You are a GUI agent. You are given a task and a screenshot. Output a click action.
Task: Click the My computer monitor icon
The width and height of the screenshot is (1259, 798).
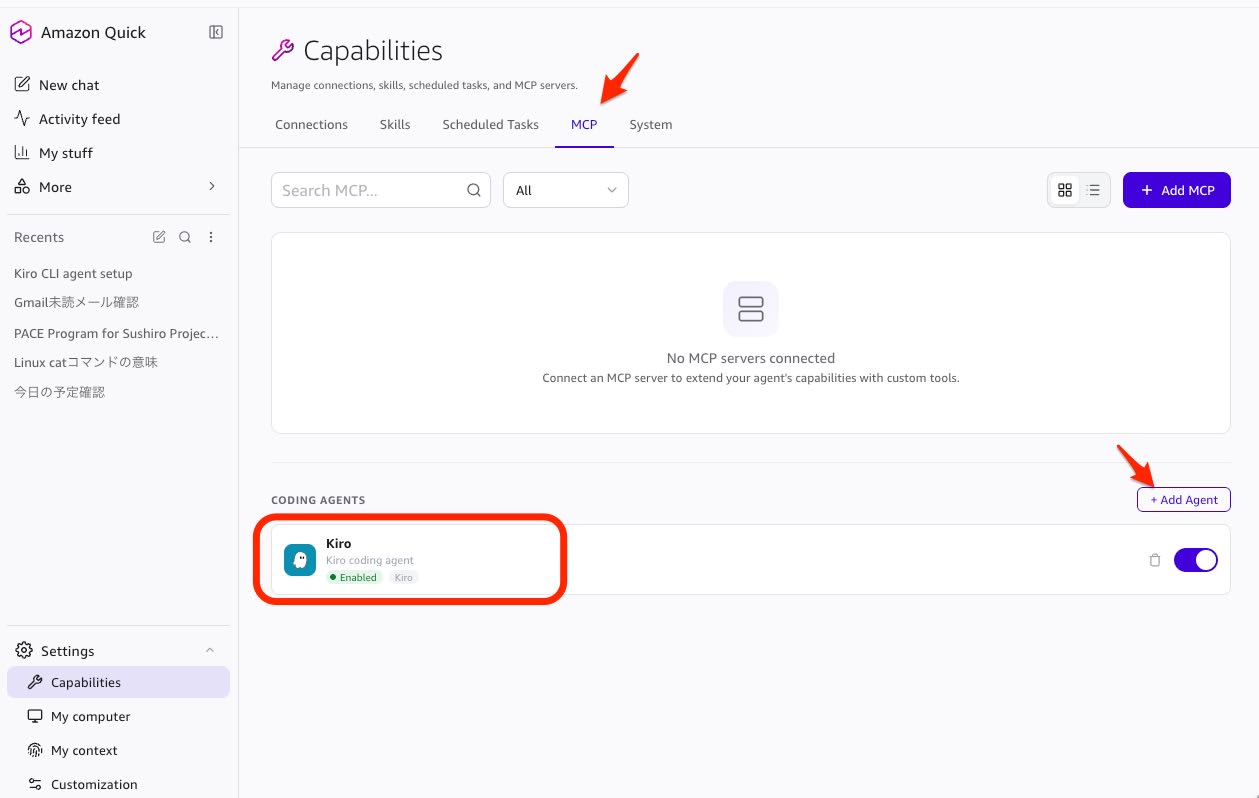(x=35, y=716)
